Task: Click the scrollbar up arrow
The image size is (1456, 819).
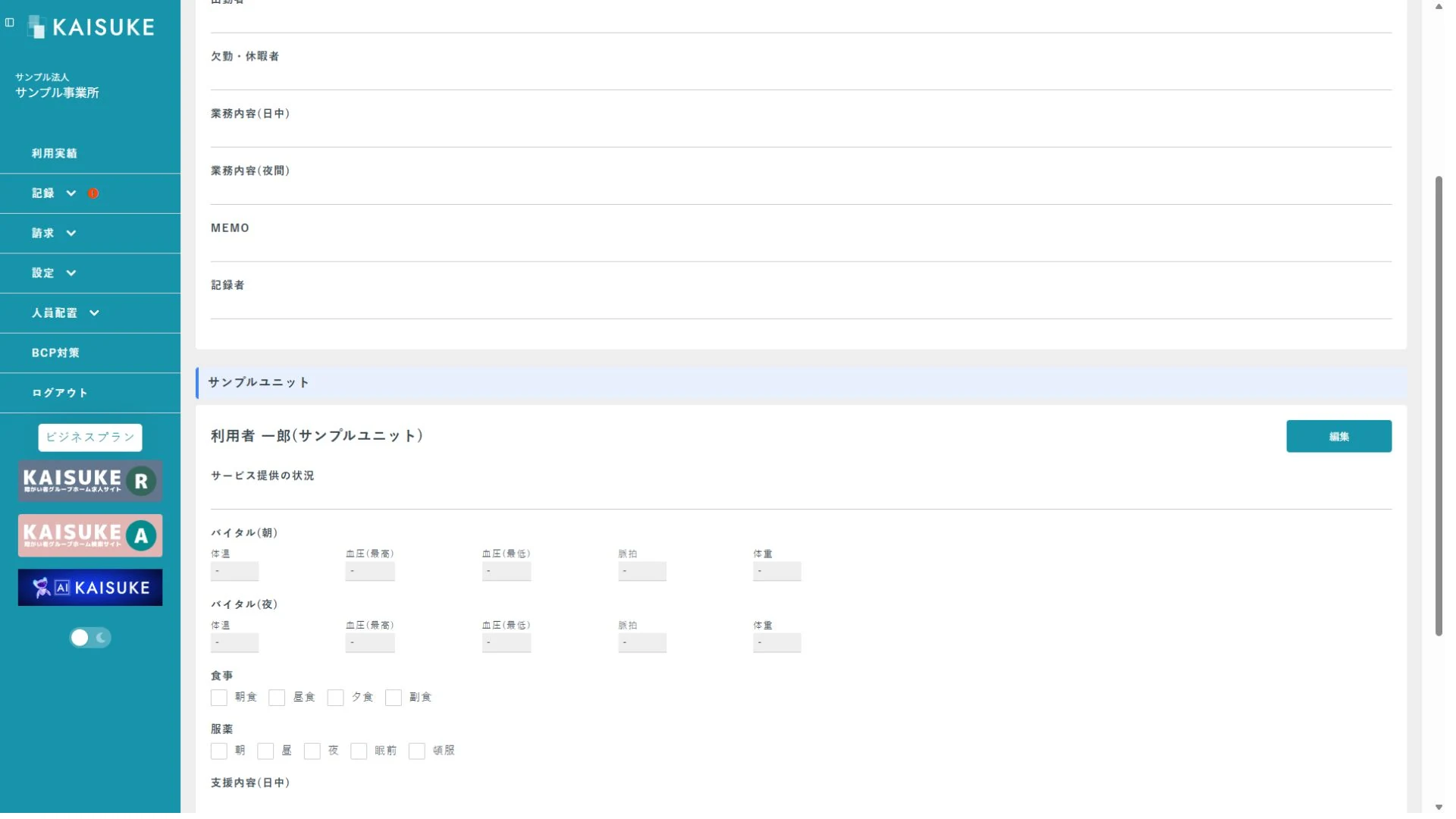Action: (1439, 7)
